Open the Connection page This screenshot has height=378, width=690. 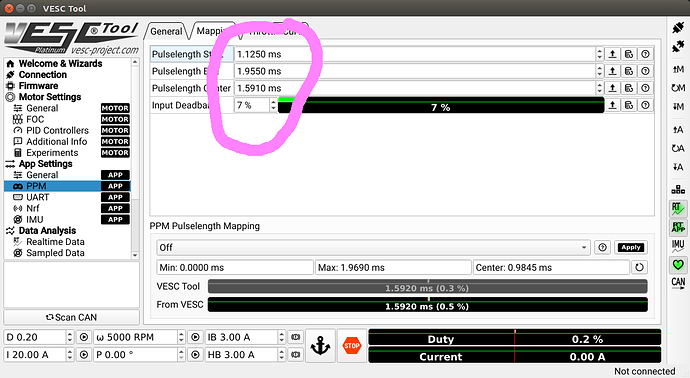(43, 74)
